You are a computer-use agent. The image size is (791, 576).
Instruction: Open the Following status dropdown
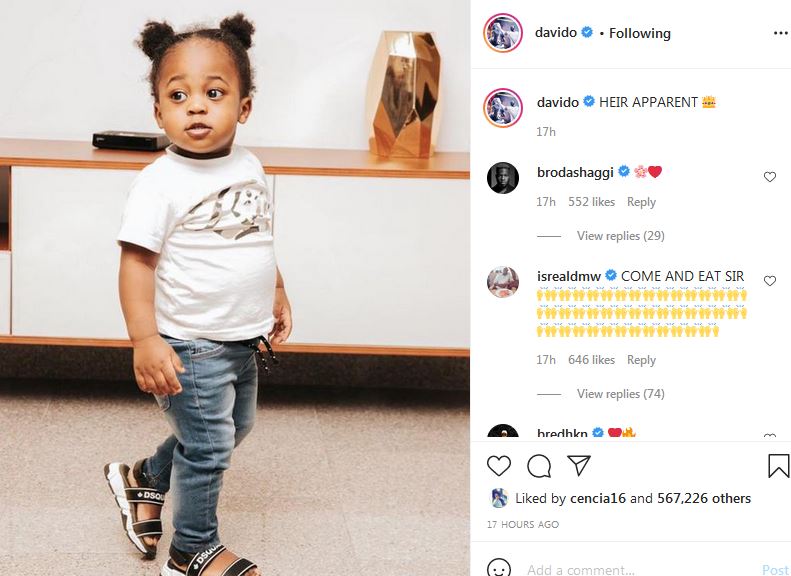point(640,33)
